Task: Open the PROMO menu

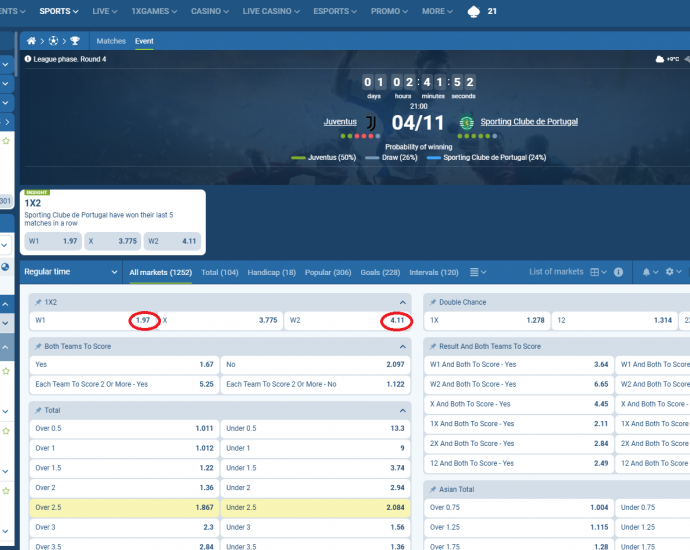Action: coord(389,11)
